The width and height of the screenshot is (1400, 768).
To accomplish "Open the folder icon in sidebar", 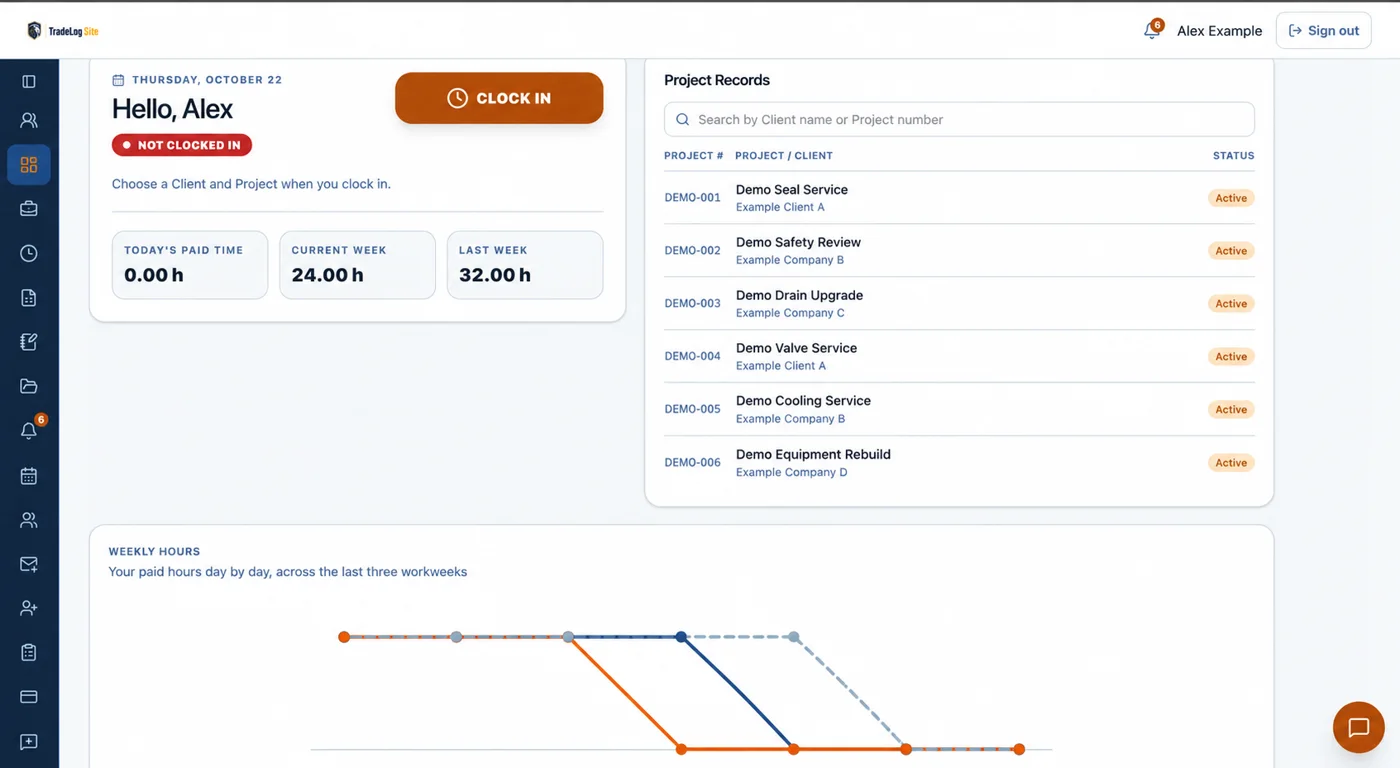I will (x=29, y=386).
